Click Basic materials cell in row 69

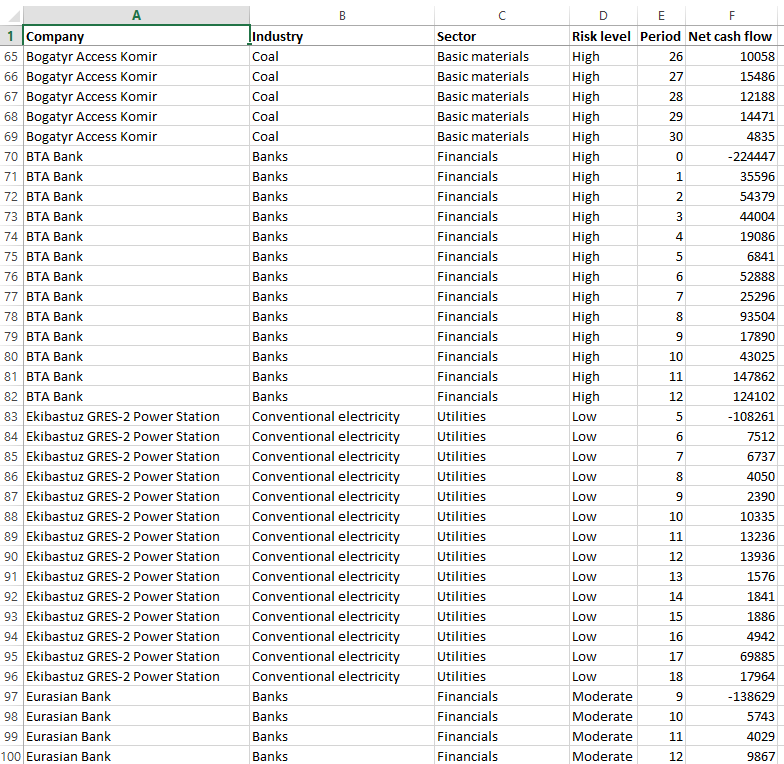502,136
